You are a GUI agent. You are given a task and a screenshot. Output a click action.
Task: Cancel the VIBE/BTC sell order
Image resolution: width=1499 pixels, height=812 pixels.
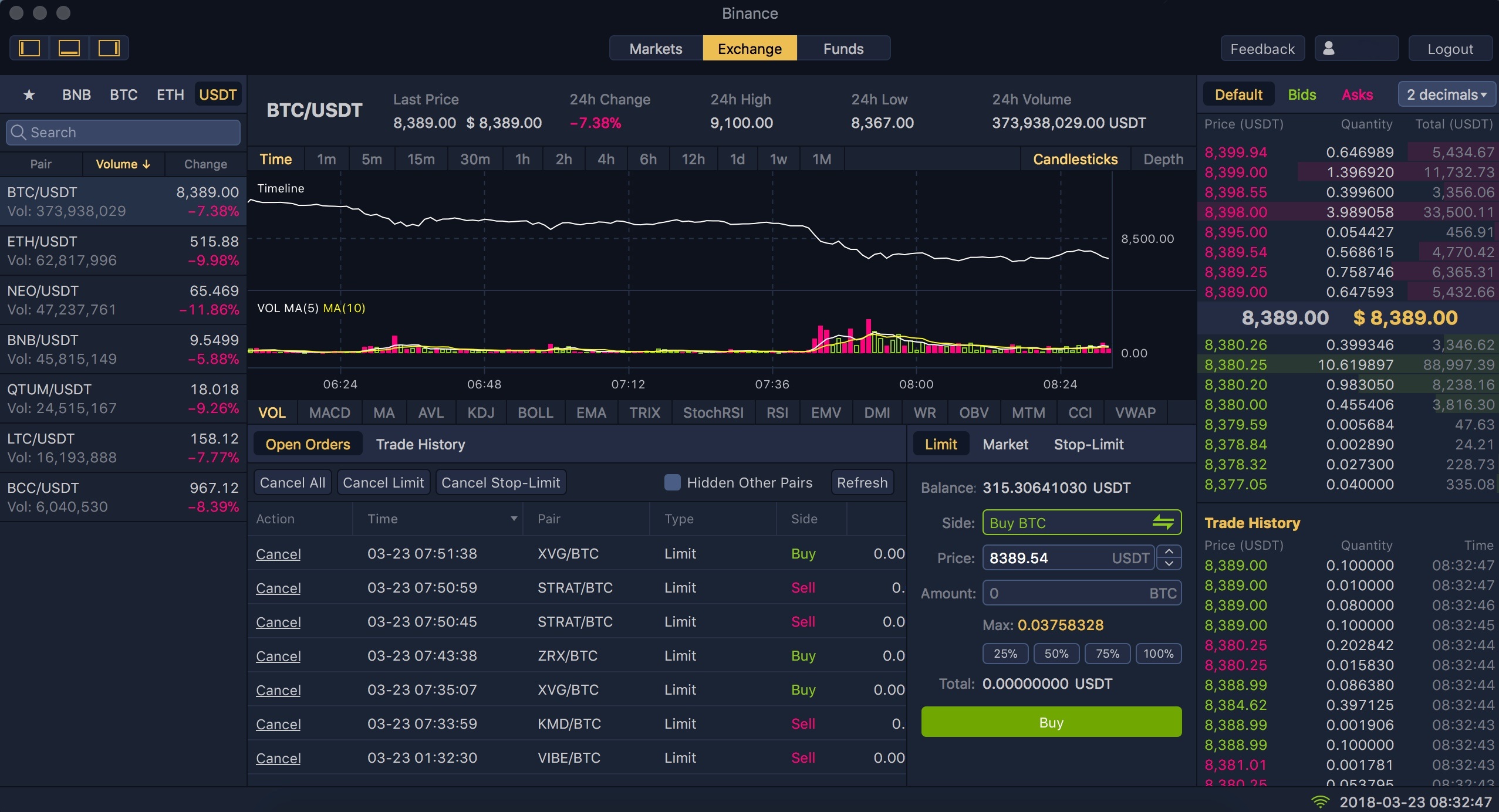[x=278, y=758]
